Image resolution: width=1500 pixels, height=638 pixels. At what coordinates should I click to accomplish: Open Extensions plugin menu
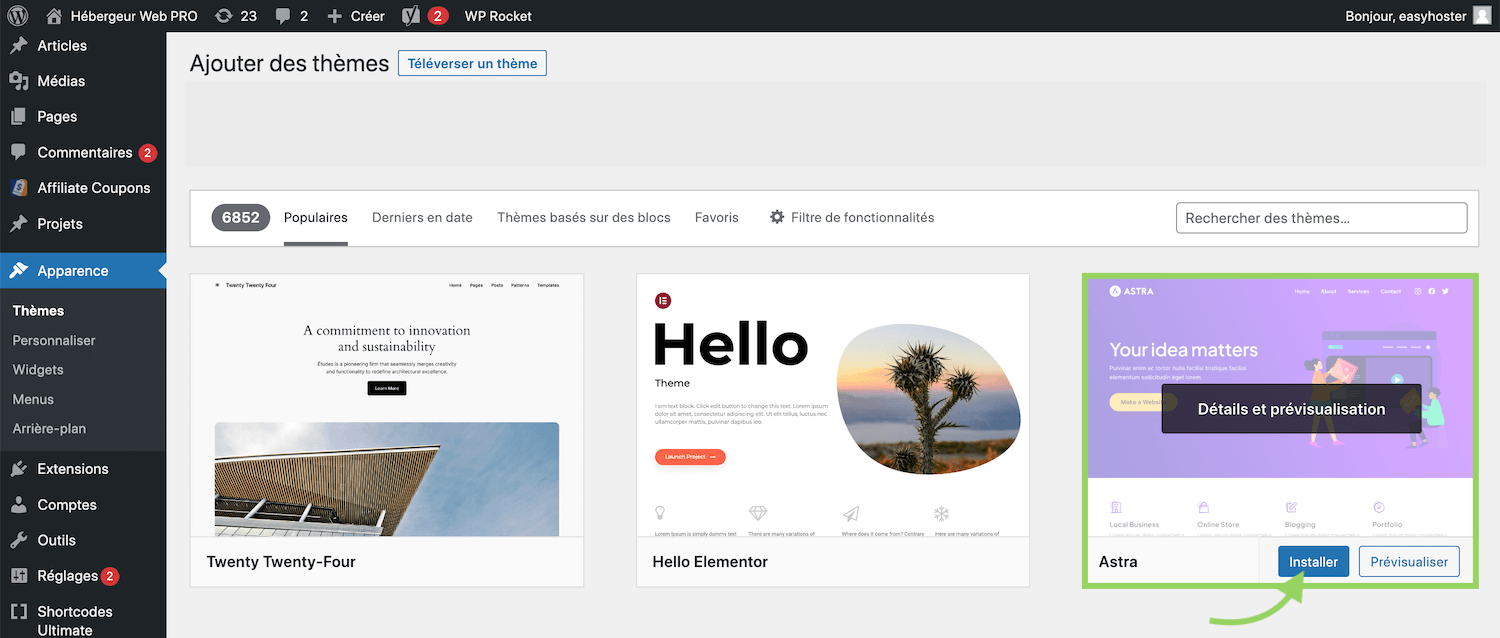(x=72, y=469)
